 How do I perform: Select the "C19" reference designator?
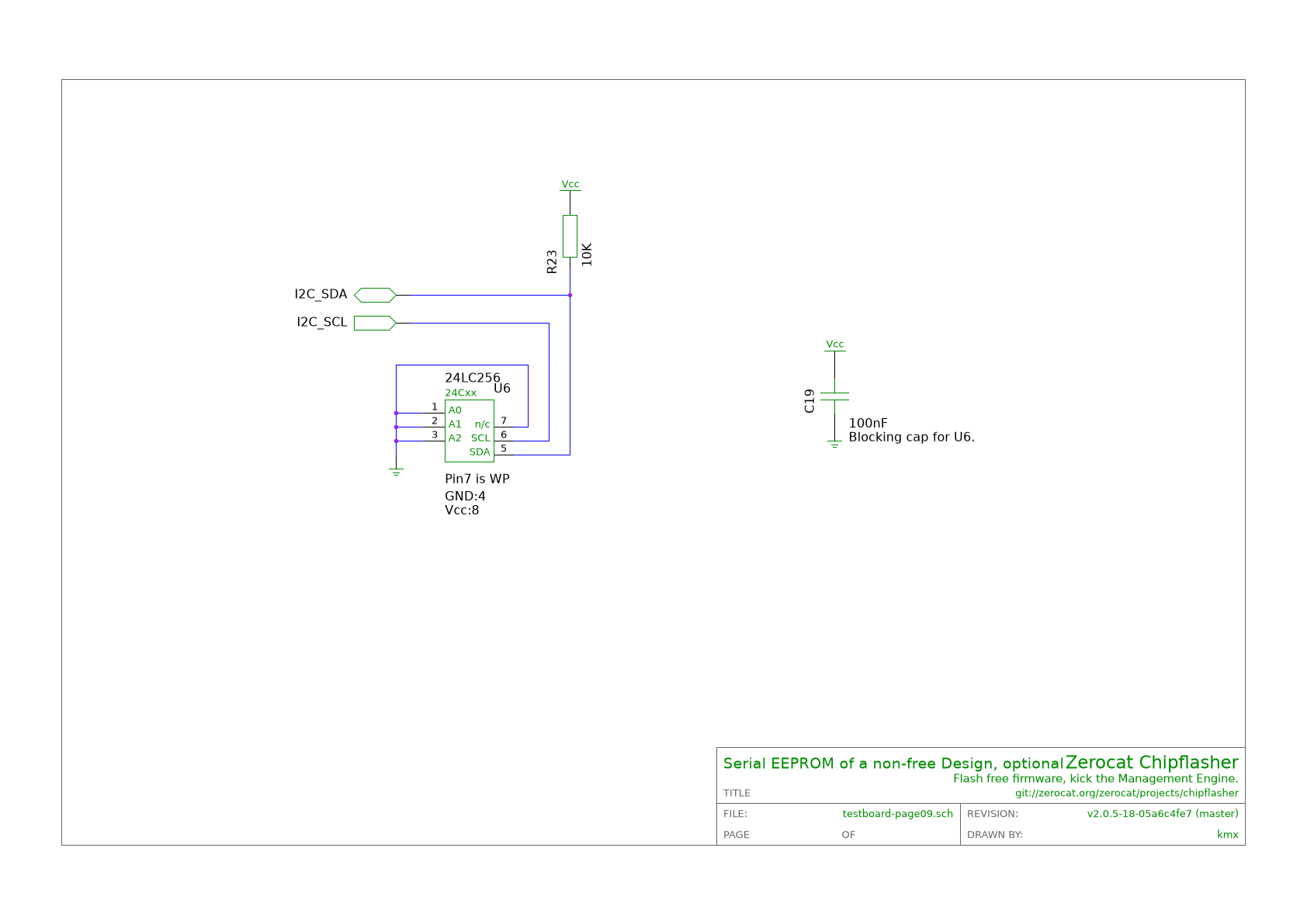(810, 401)
